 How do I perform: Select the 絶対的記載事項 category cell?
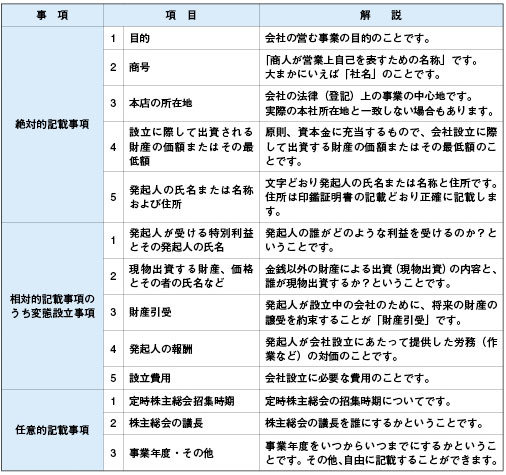pyautogui.click(x=52, y=124)
